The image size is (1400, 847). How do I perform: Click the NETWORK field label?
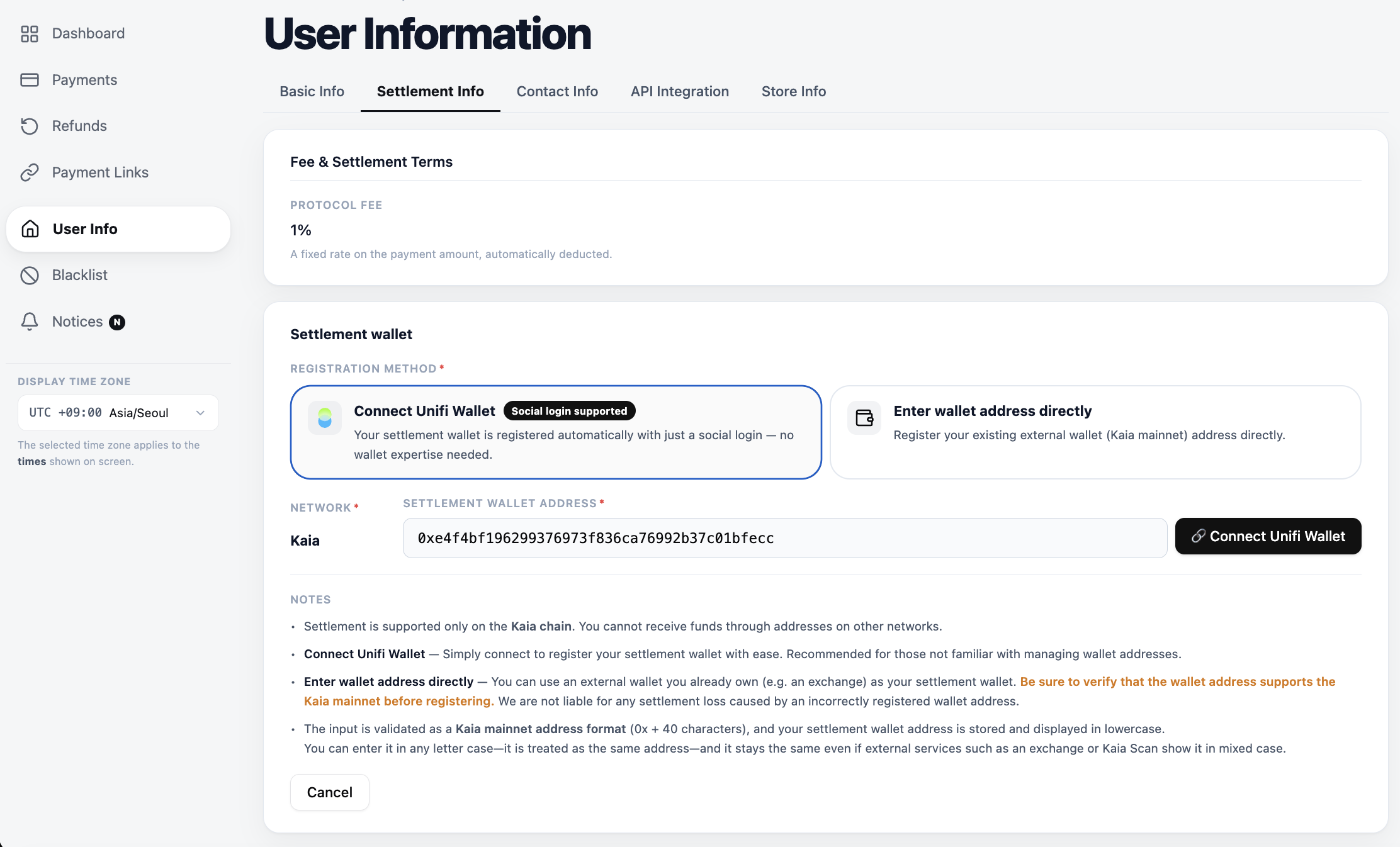pyautogui.click(x=321, y=508)
